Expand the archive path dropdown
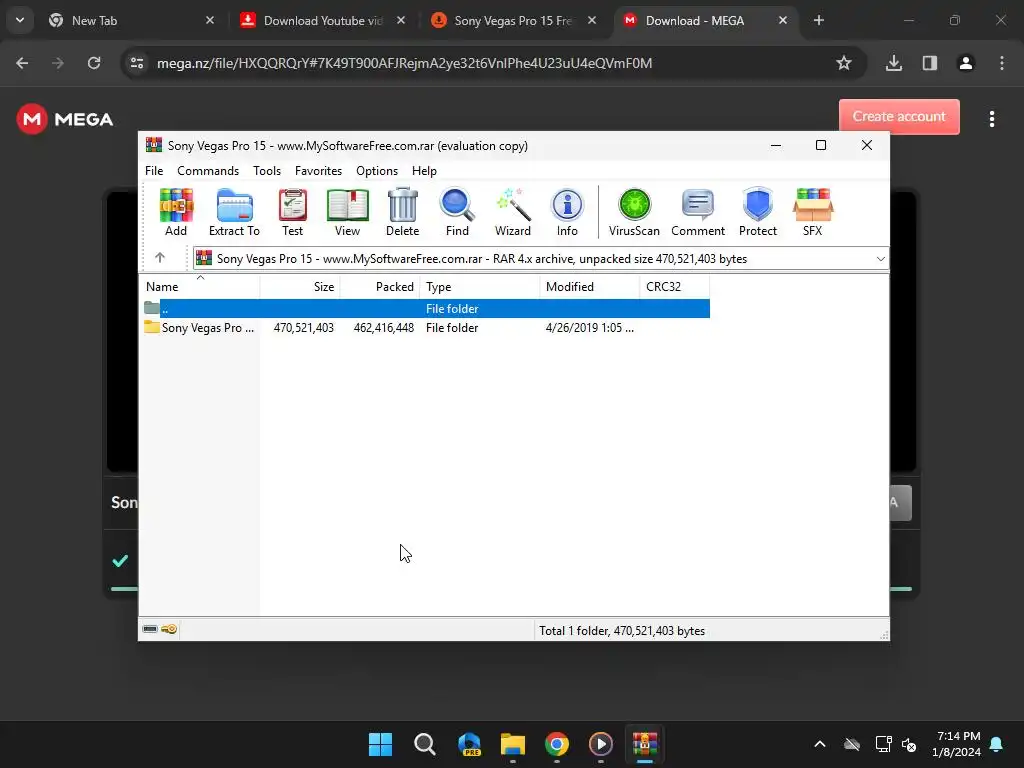The height and width of the screenshot is (768, 1024). [880, 259]
